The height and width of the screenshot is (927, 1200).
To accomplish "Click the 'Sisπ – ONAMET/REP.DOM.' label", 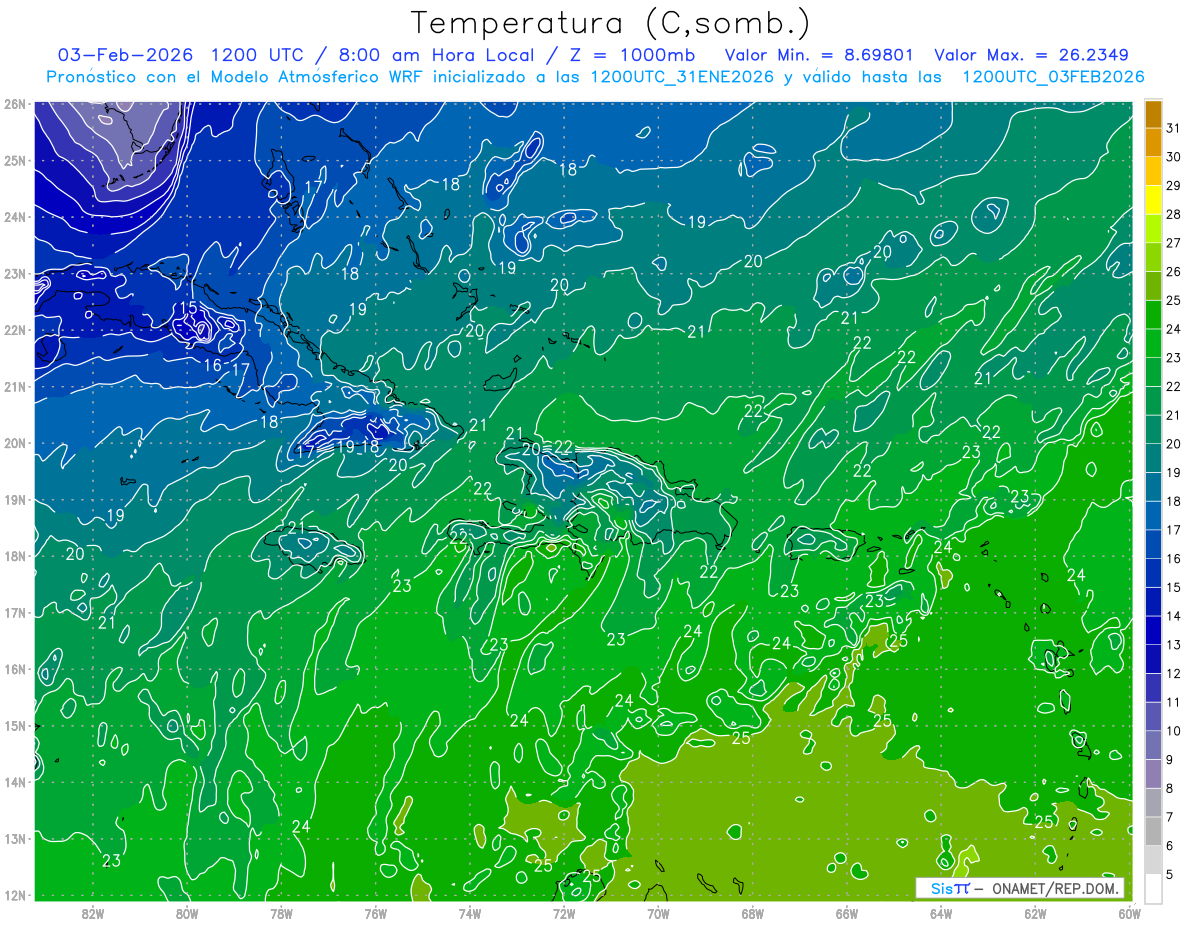I will (1019, 888).
